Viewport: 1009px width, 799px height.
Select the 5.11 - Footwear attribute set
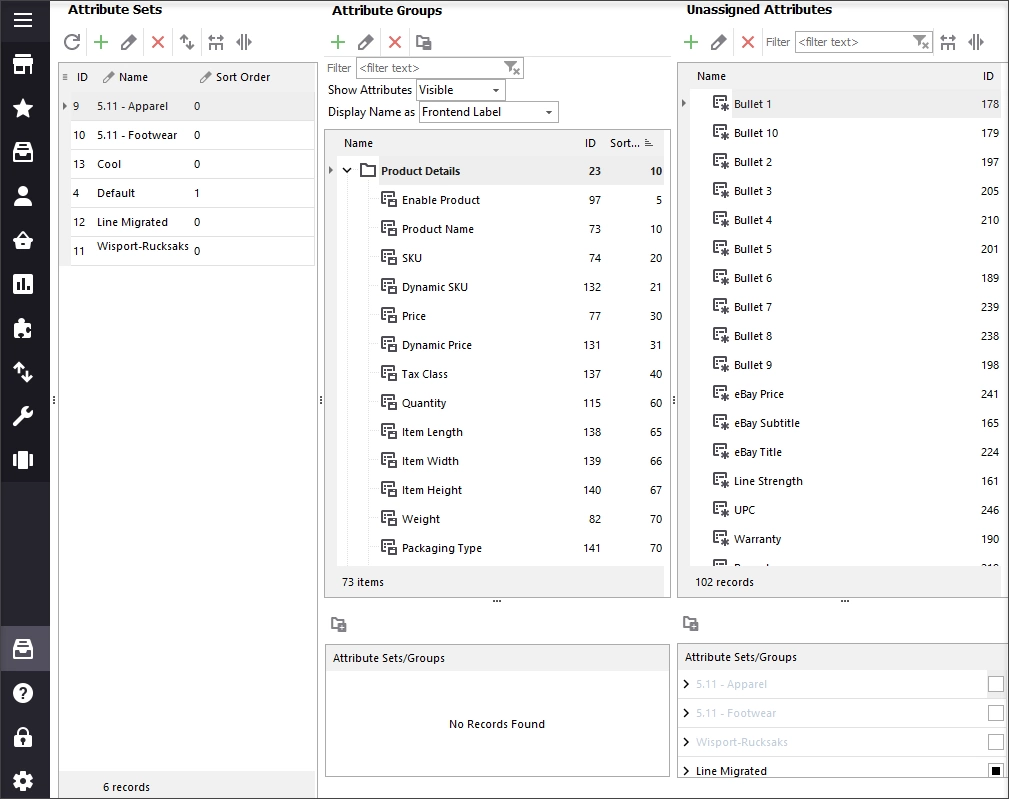[192, 135]
